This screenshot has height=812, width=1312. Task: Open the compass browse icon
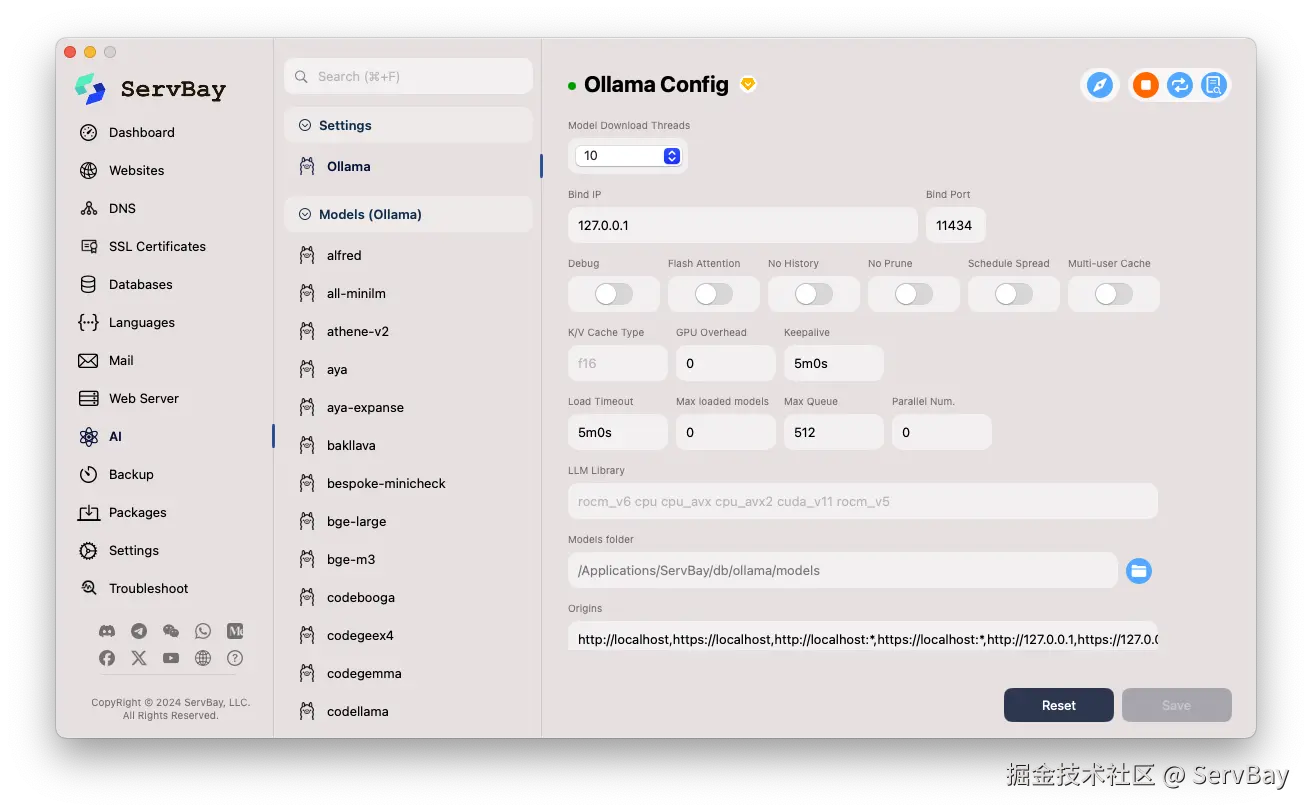[x=1099, y=85]
